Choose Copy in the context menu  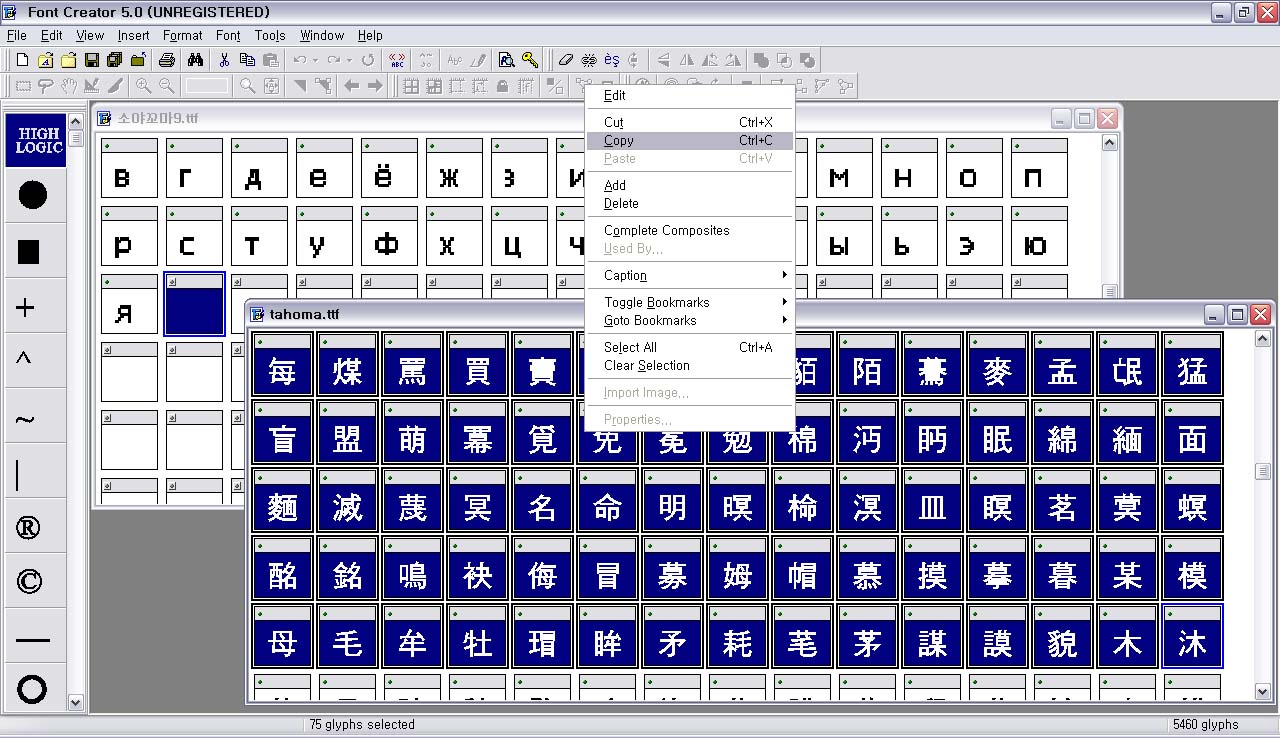click(x=689, y=141)
